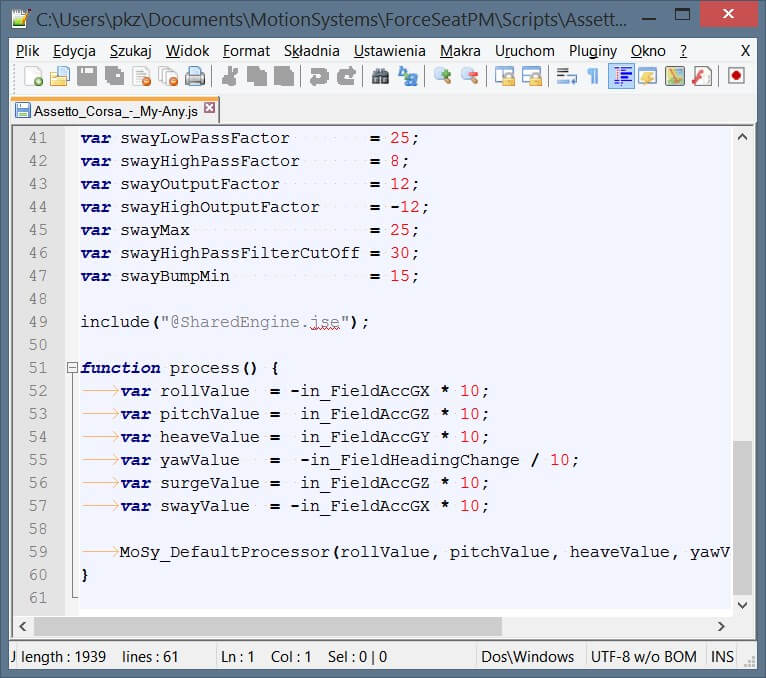The height and width of the screenshot is (678, 766).
Task: Click the Close document toolbar icon
Action: 142,77
